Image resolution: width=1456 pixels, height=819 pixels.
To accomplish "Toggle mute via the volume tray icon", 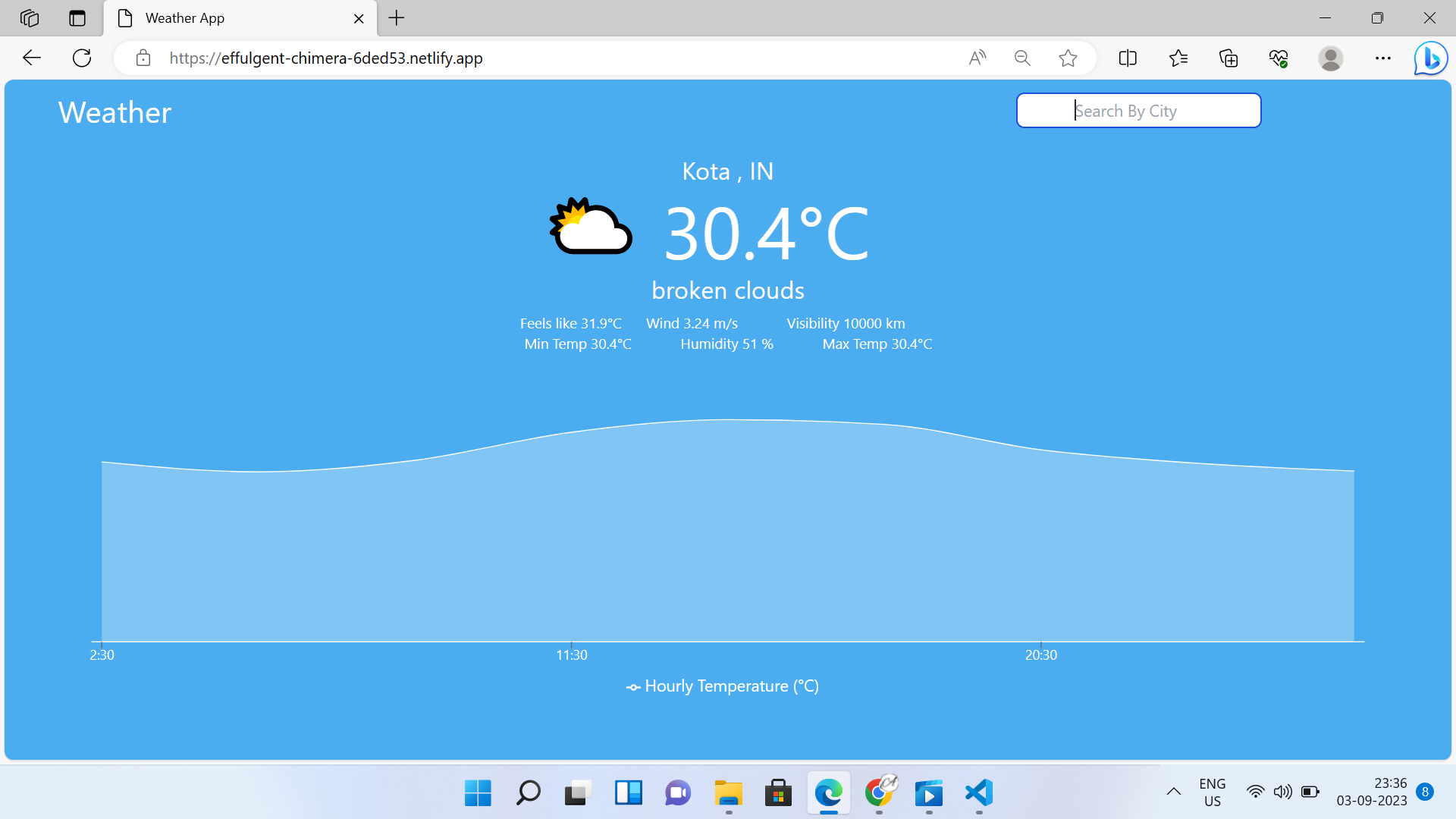I will [x=1283, y=791].
